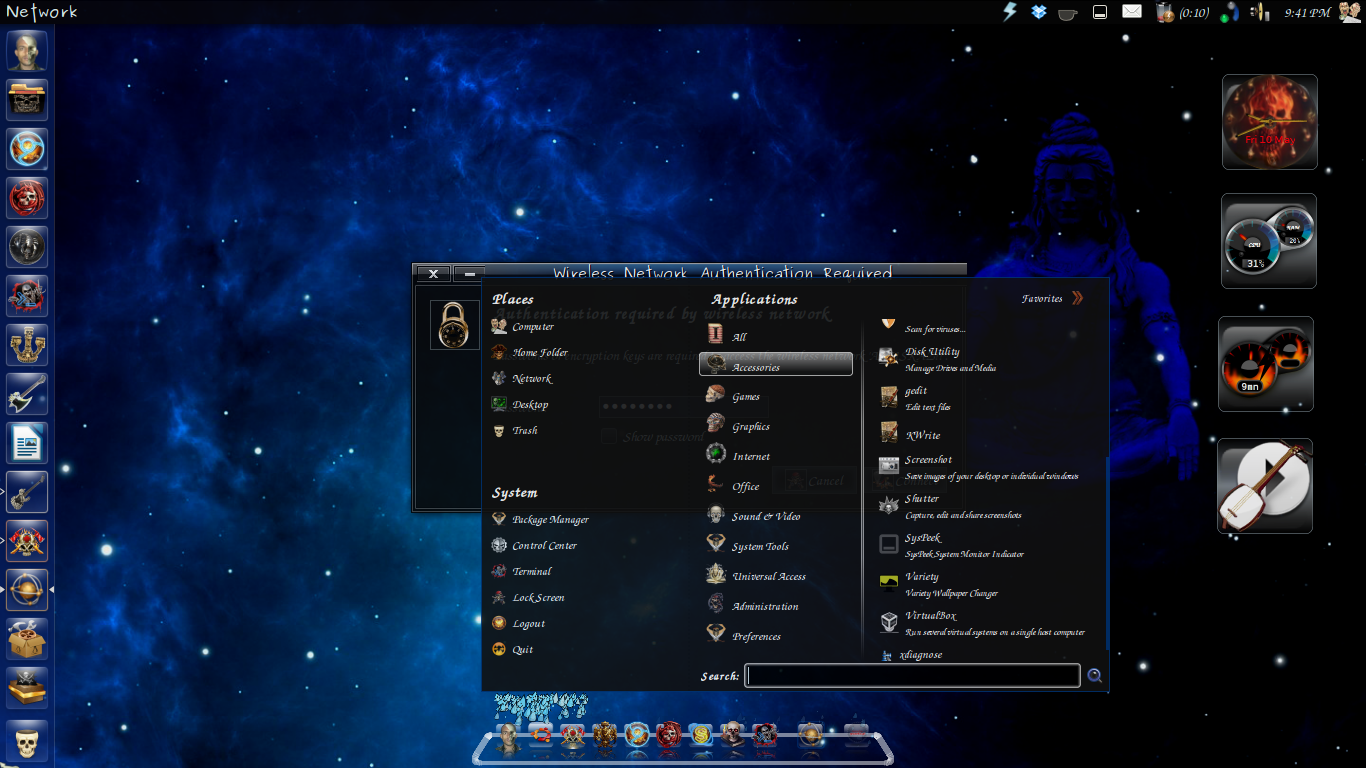Click the lightning bolt tray icon
The width and height of the screenshot is (1366, 768).
(x=1010, y=11)
